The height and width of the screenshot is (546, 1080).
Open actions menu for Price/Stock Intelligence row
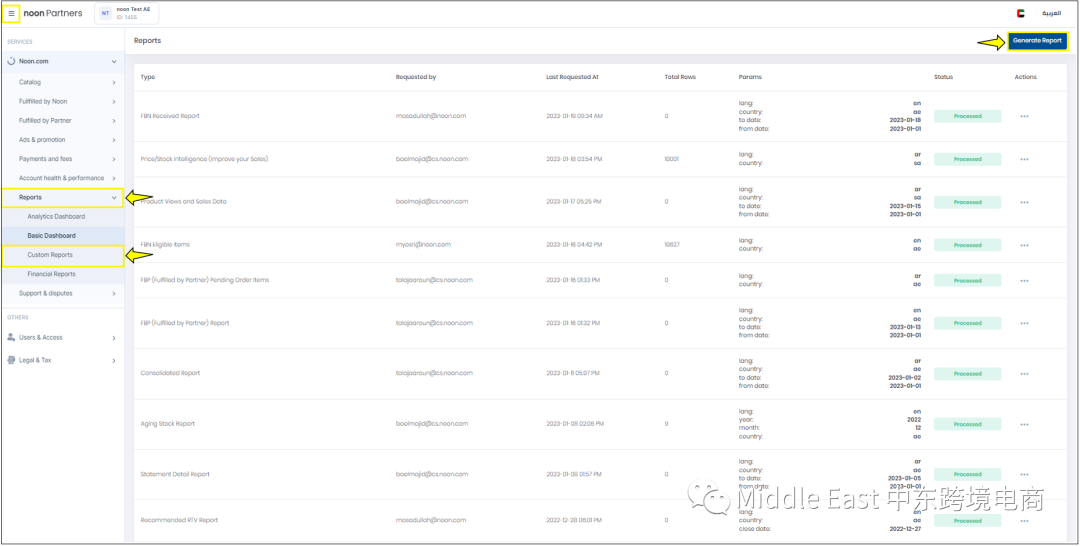[1024, 159]
